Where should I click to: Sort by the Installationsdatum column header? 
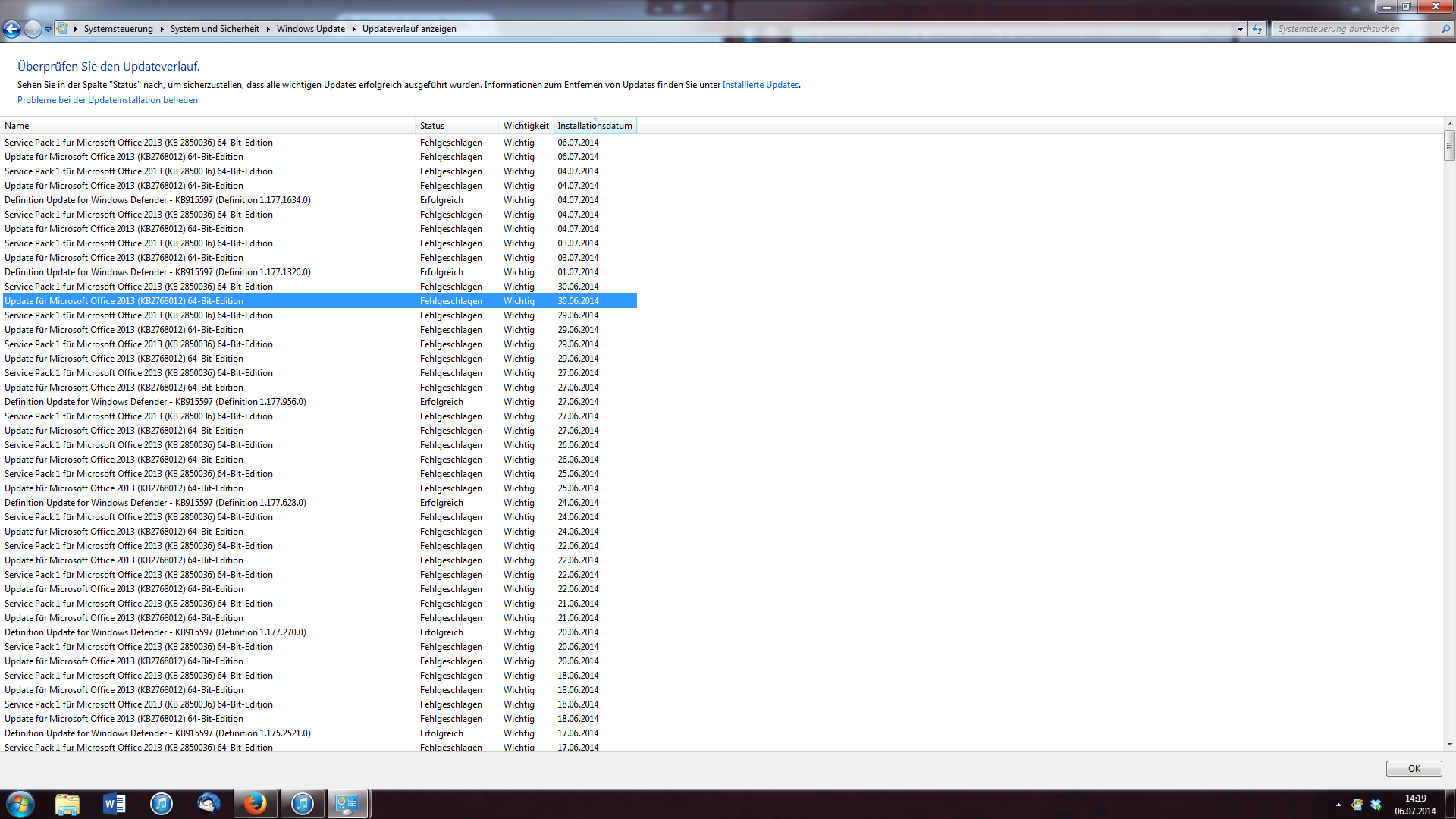595,126
